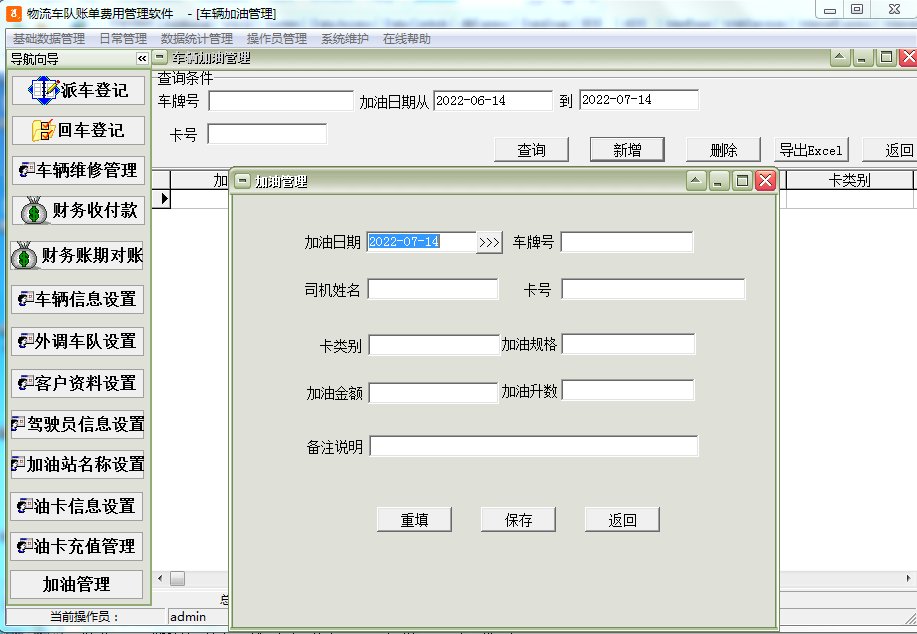This screenshot has width=917, height=634.
Task: Open 加油管理 dialog system menu icon
Action: click(x=242, y=181)
